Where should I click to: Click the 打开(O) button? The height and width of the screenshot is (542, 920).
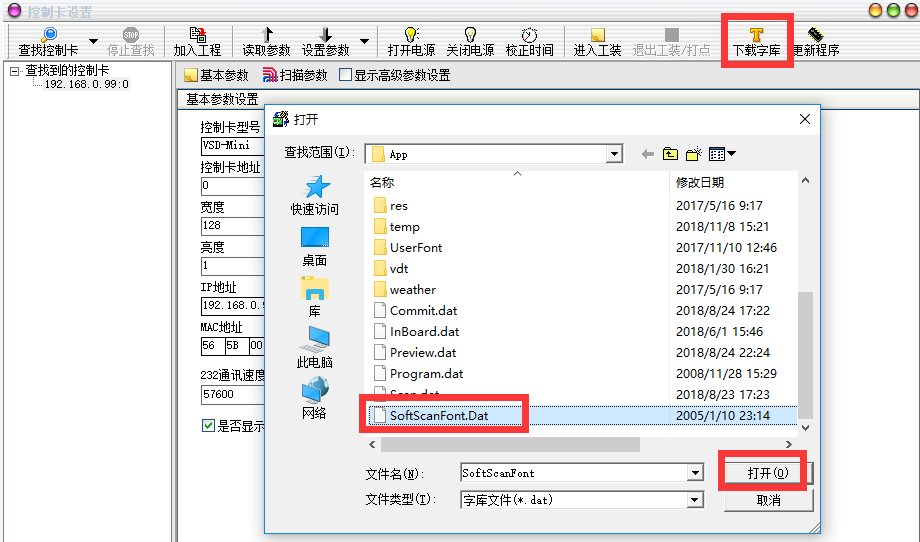767,473
